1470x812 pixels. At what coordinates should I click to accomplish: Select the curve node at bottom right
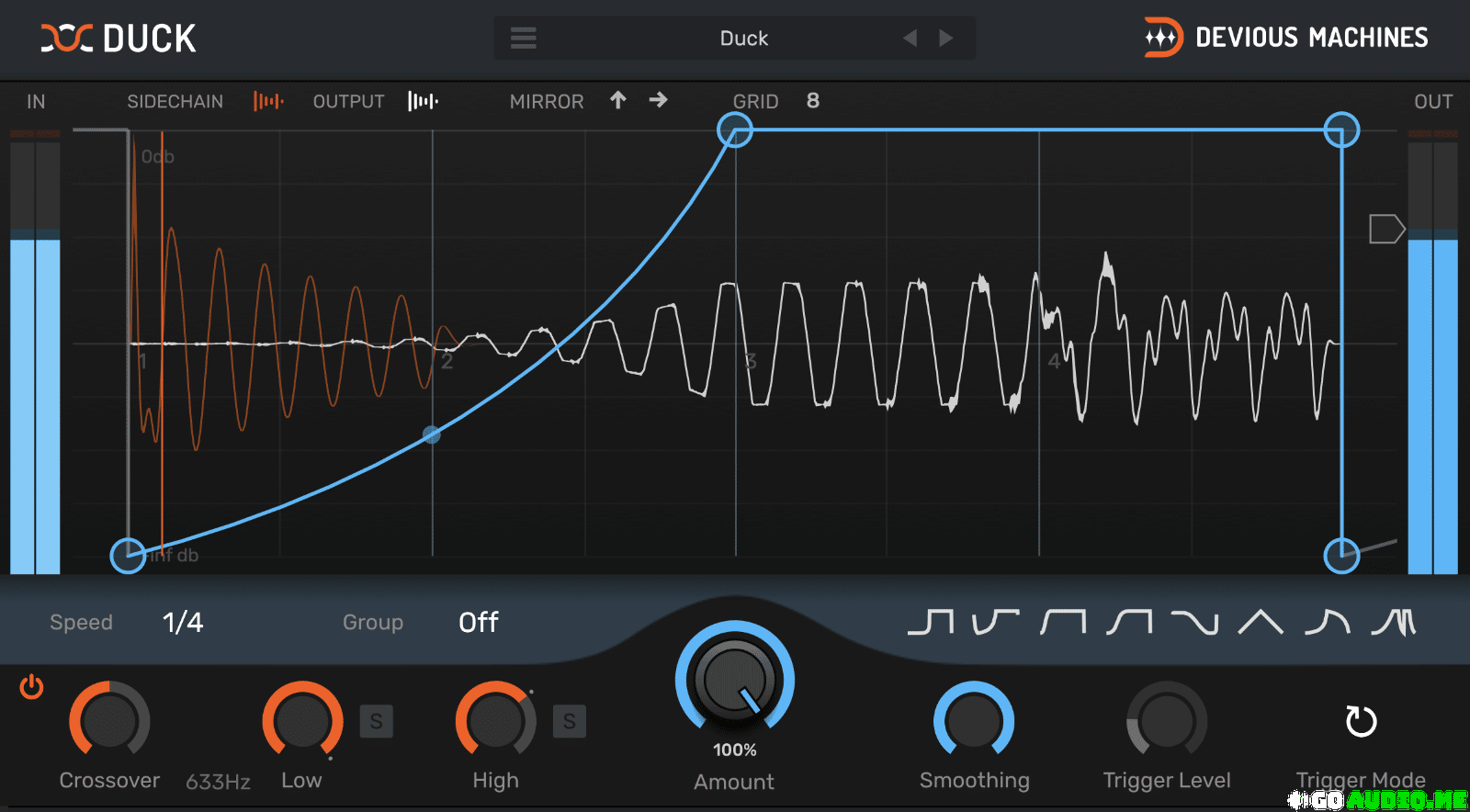[1342, 556]
